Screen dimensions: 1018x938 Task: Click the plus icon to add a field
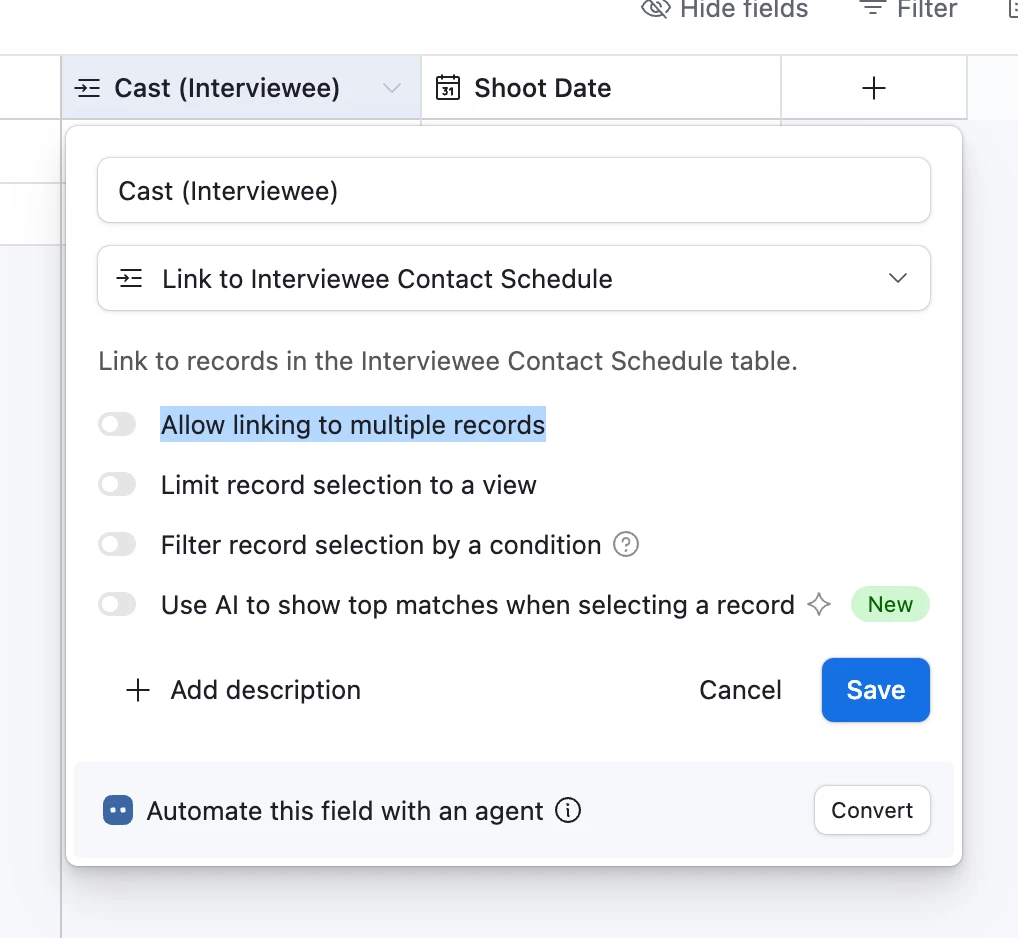coord(873,88)
